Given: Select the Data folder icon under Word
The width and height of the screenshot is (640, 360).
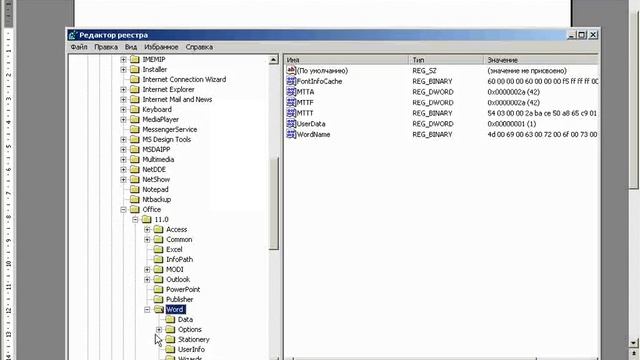Looking at the screenshot, I should (170, 320).
